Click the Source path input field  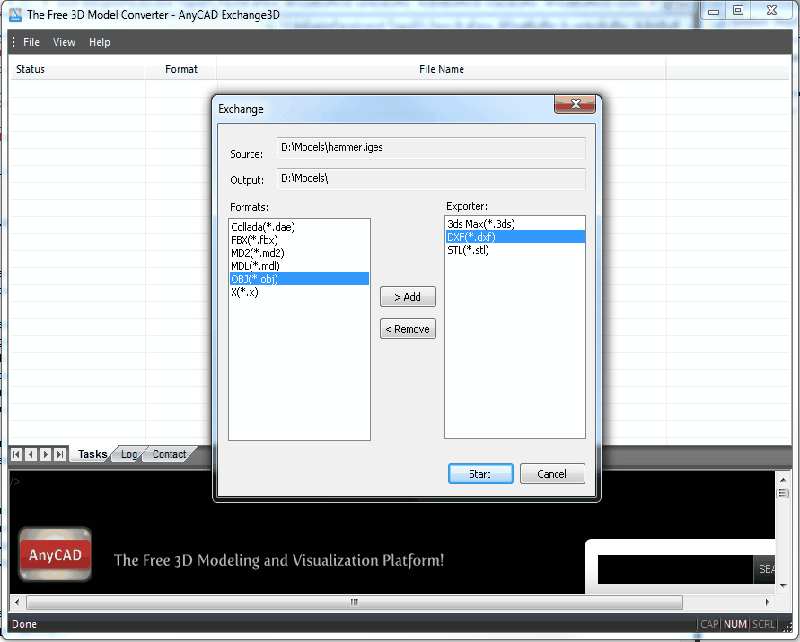coord(432,147)
